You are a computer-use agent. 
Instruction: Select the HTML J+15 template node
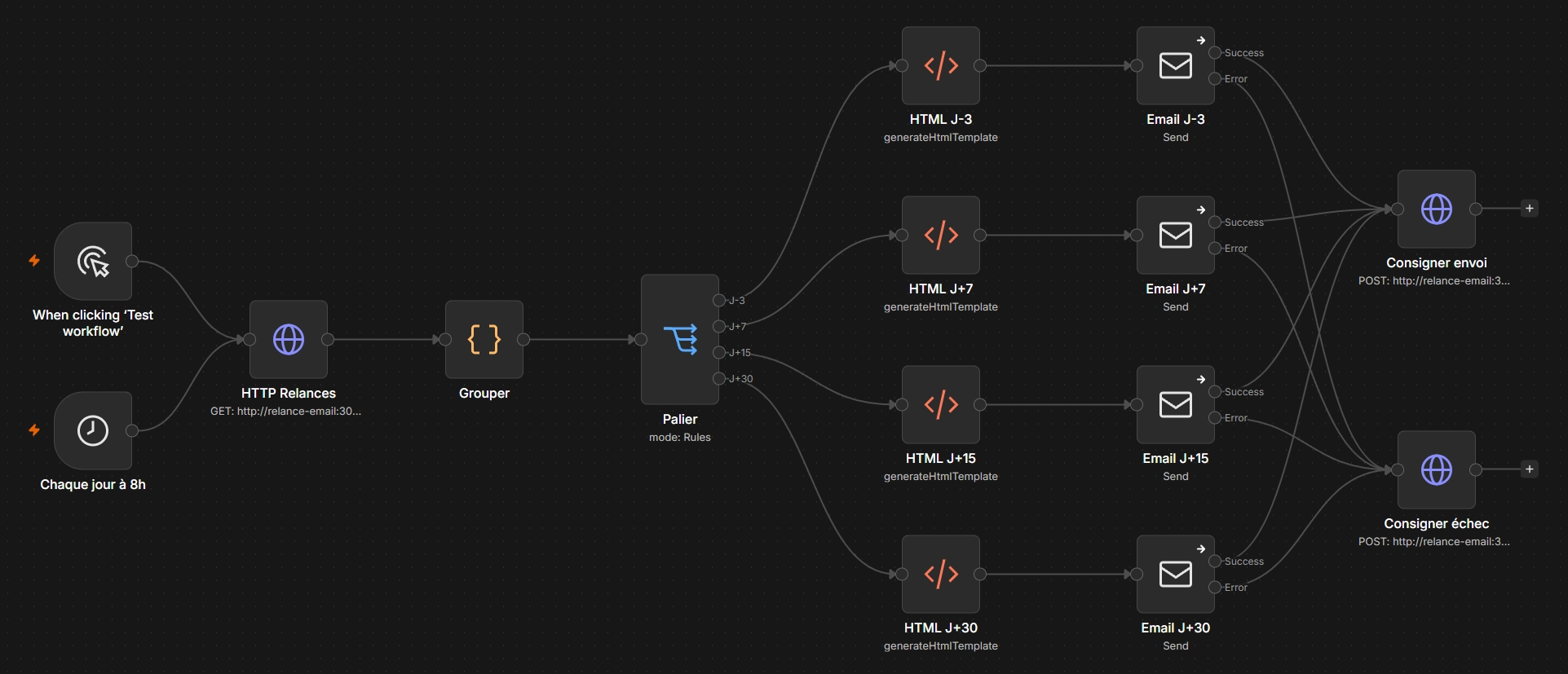tap(941, 404)
